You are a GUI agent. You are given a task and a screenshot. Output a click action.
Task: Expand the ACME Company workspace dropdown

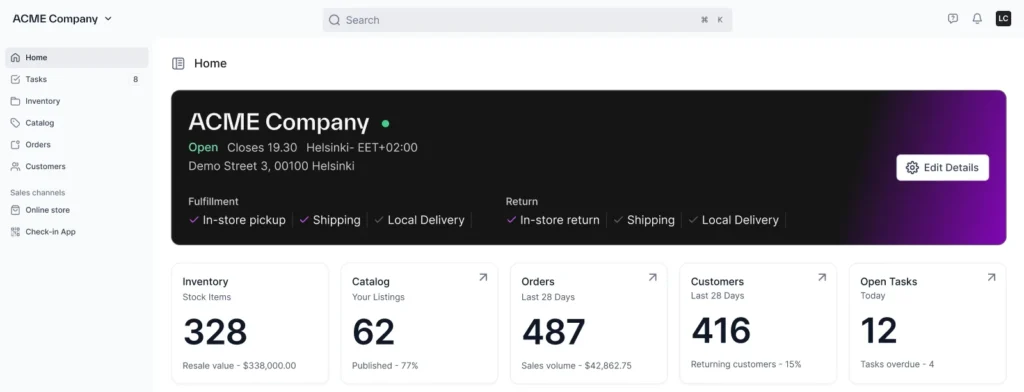63,19
